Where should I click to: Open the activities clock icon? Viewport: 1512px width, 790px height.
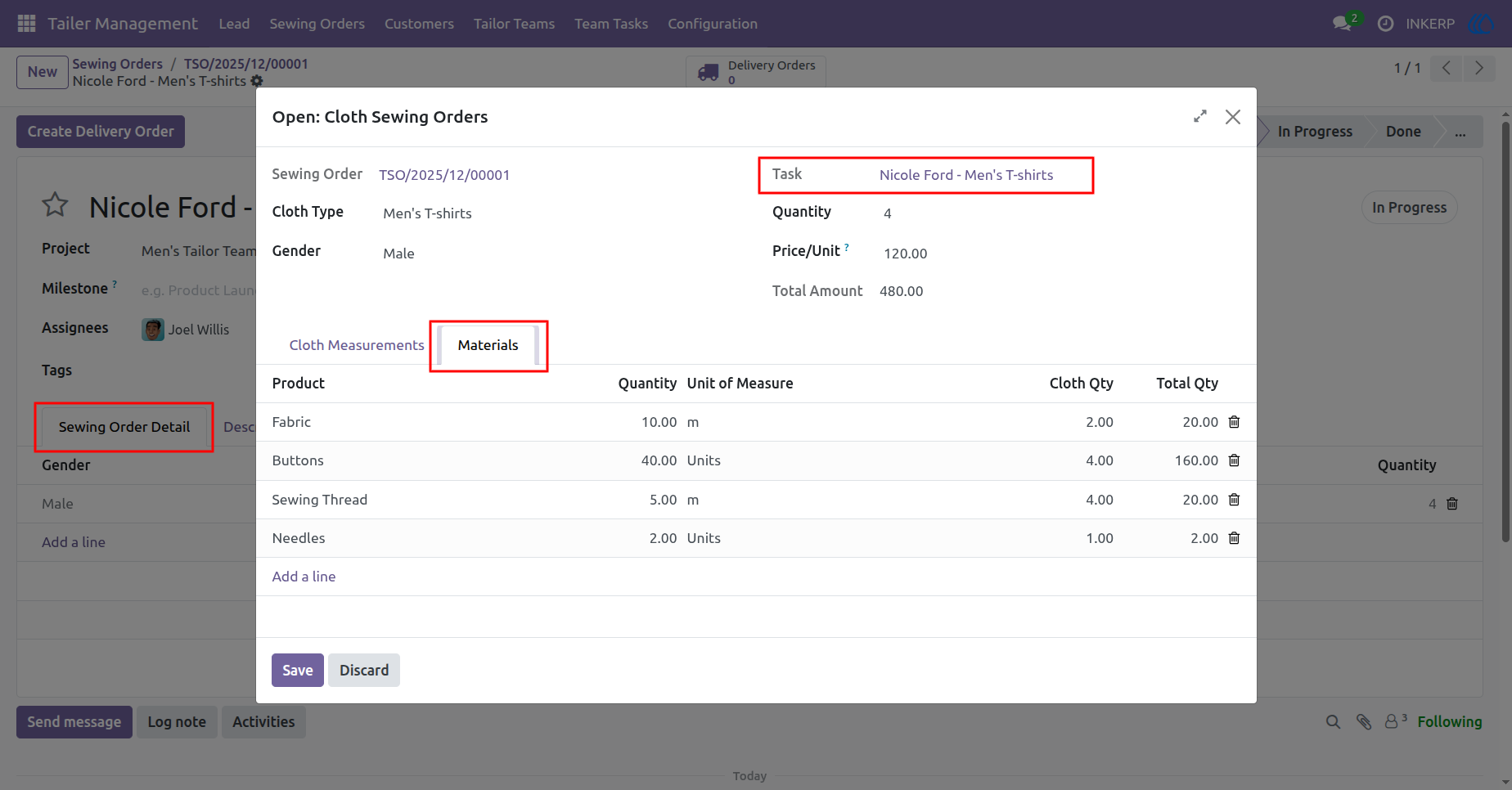1385,24
